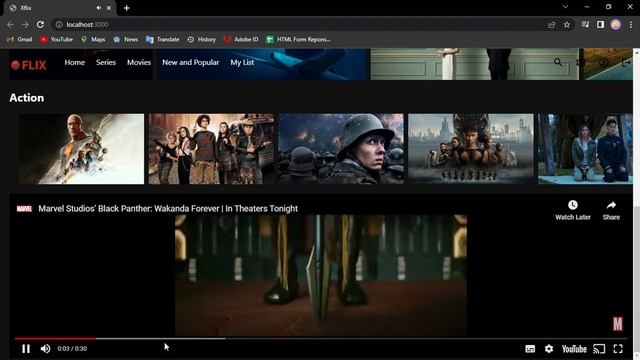Screen dimensions: 640x360
Task: Click the site information icon in the address bar
Action: pos(59,24)
